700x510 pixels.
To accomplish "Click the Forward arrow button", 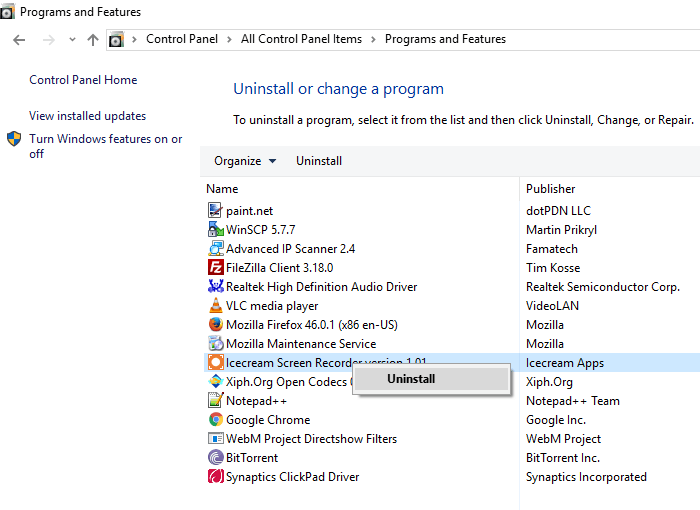I will point(48,40).
